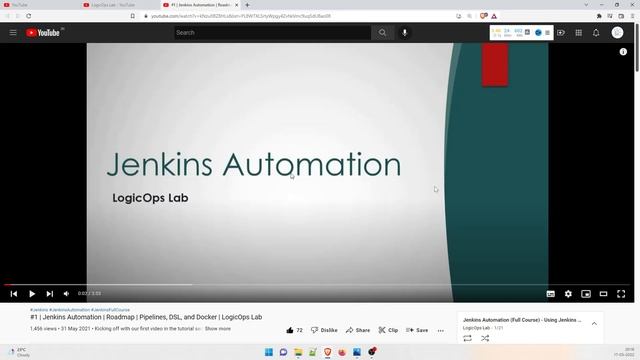Click the Dislike button
This screenshot has height=360, width=640.
click(x=324, y=330)
